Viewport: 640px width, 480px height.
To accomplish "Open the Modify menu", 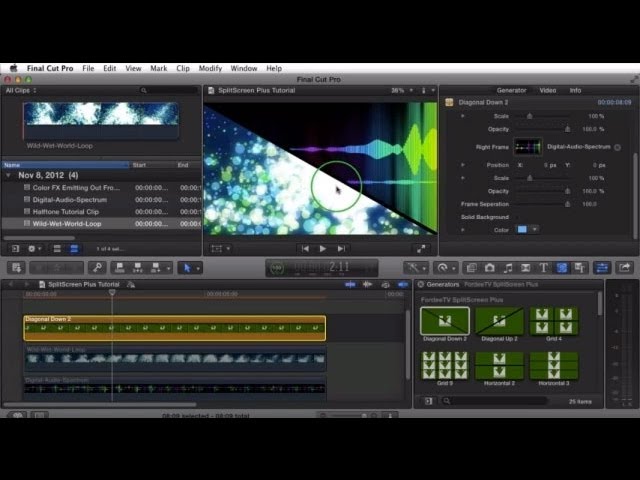I will 210,68.
